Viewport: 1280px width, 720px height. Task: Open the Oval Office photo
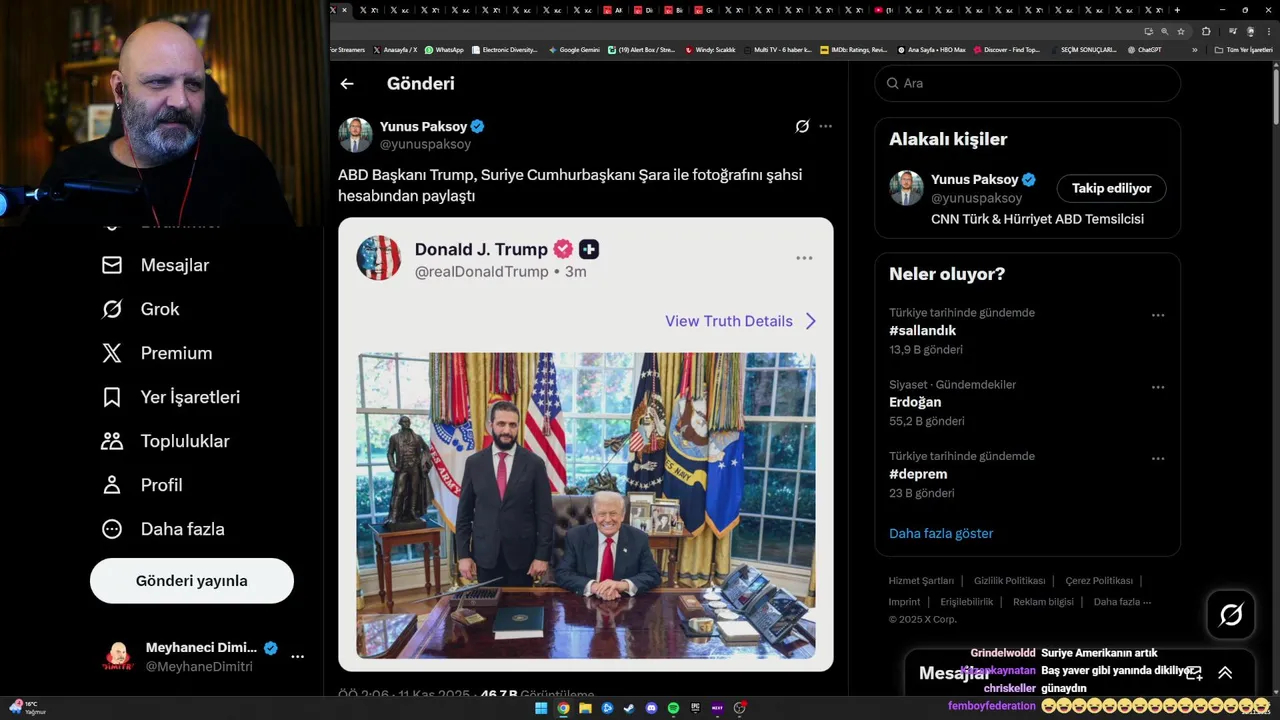(586, 505)
